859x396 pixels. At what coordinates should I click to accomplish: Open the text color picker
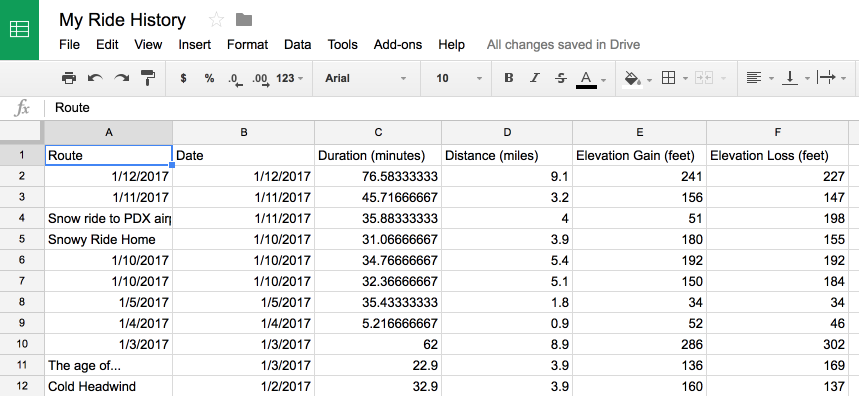click(586, 79)
